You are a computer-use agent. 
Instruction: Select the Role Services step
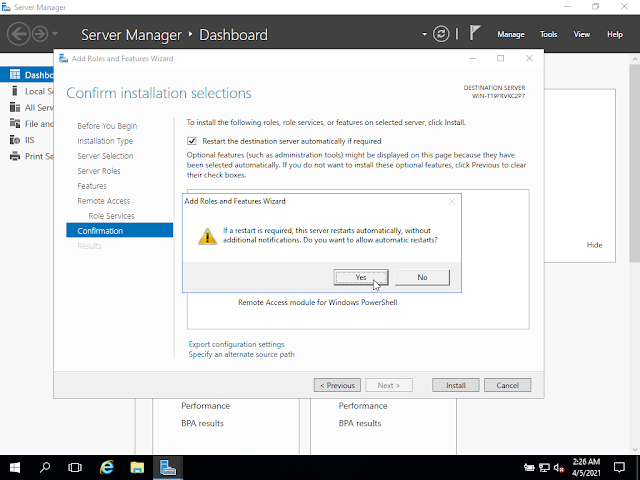tap(111, 216)
